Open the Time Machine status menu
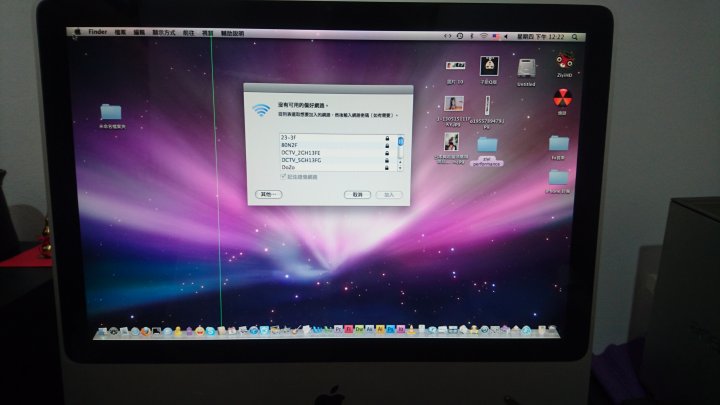This screenshot has height=405, width=720. [x=460, y=36]
